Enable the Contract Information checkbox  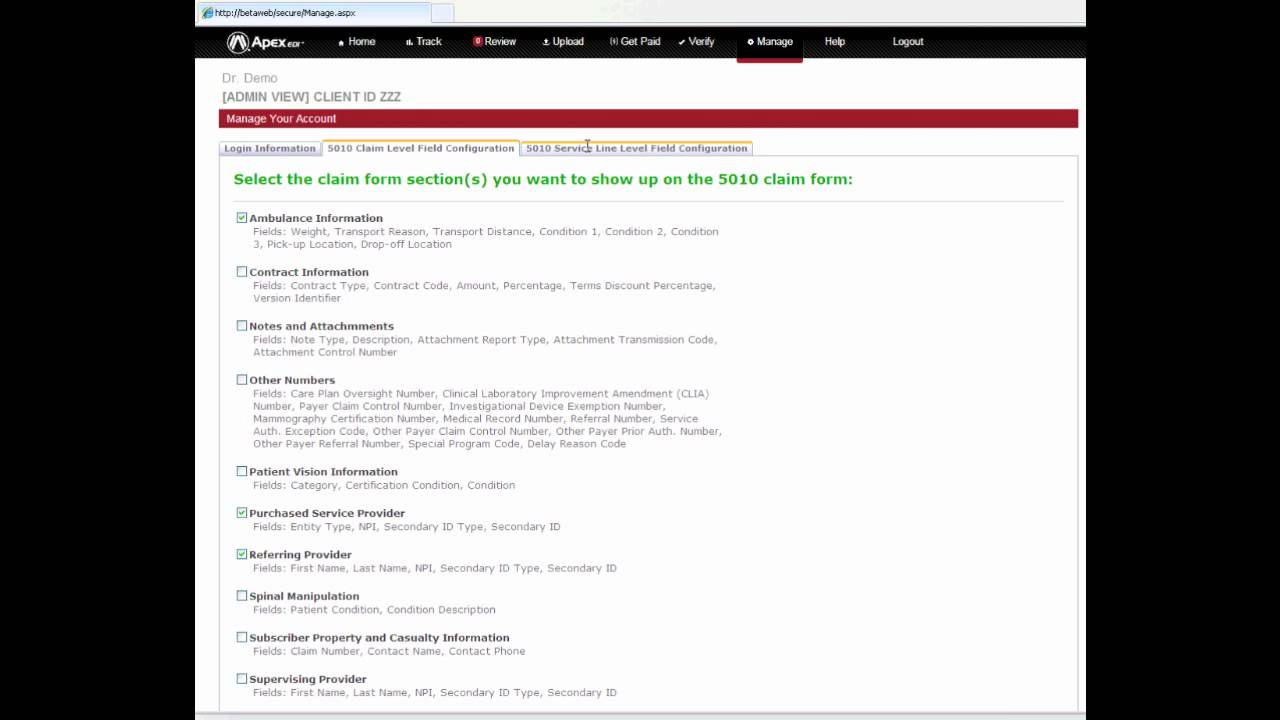[242, 271]
